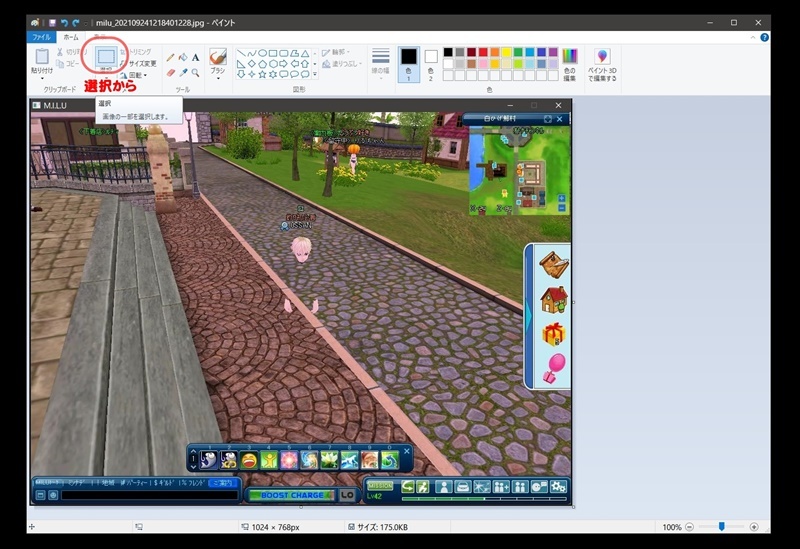
Task: Click the Cut (切り取り) button
Action: (72, 52)
